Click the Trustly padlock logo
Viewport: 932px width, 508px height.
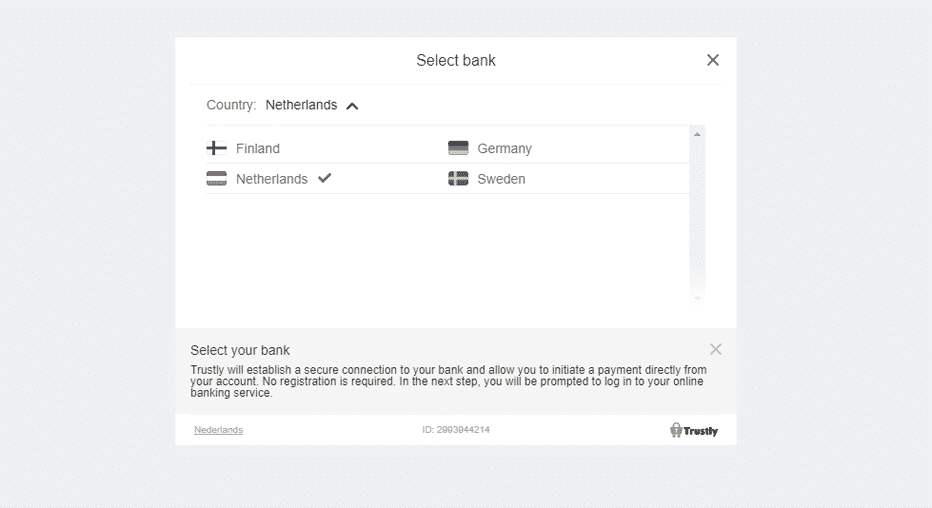click(676, 430)
